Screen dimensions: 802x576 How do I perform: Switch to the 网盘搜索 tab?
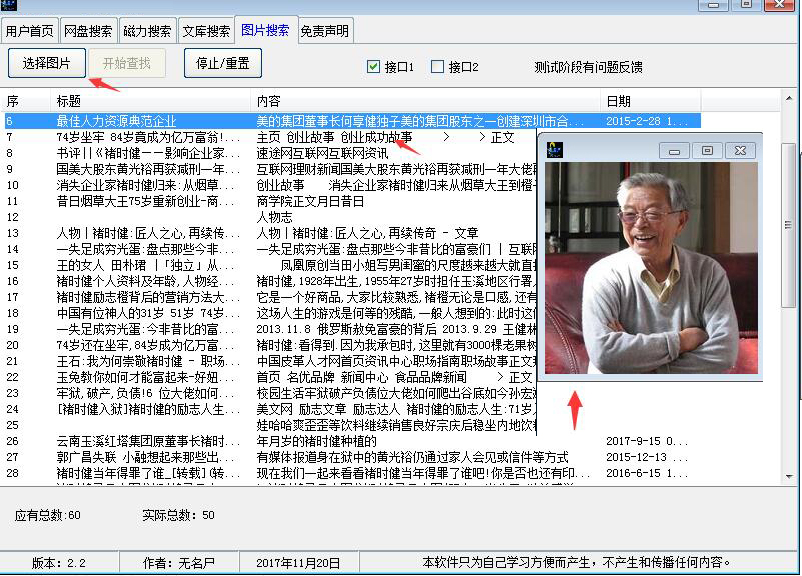coord(88,30)
